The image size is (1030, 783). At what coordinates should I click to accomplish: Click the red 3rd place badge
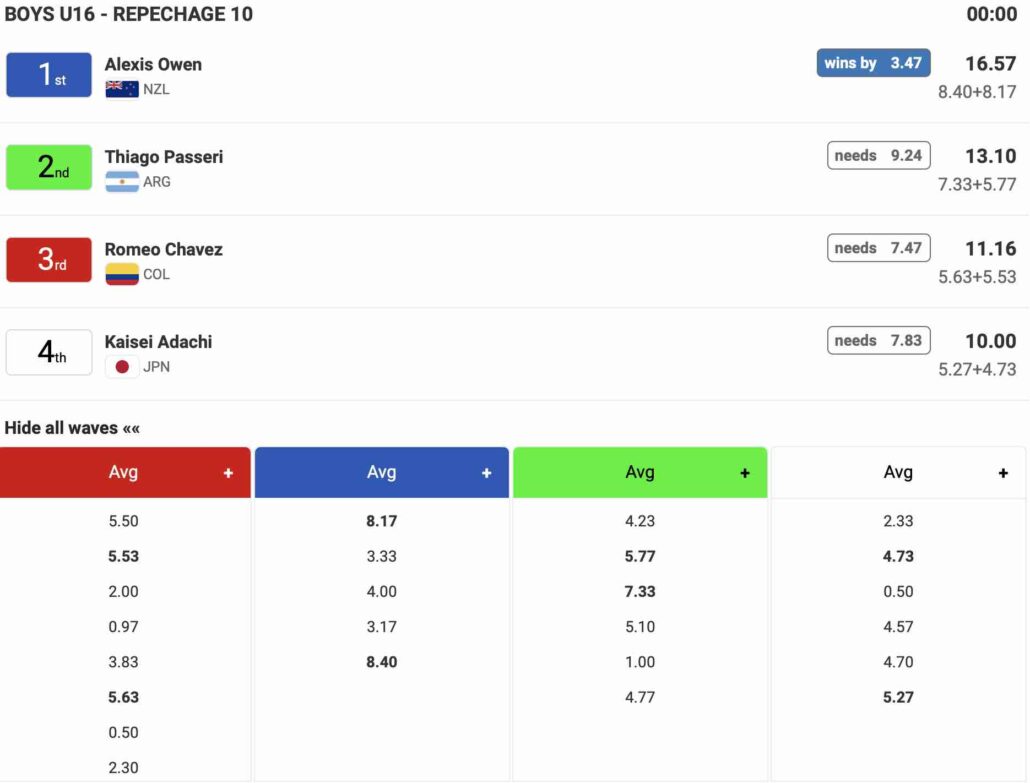[x=49, y=260]
